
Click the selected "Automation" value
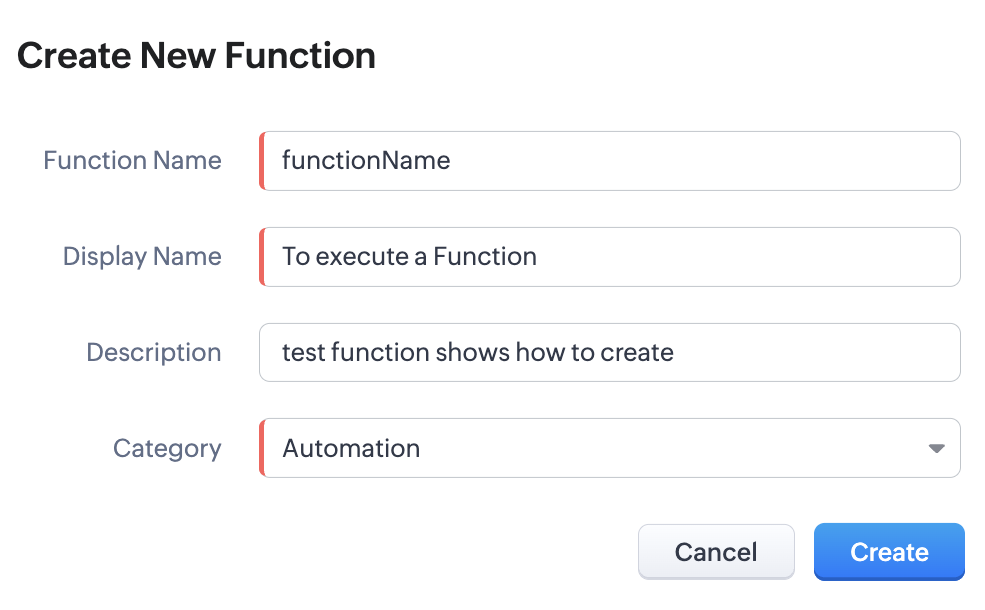[x=351, y=449]
